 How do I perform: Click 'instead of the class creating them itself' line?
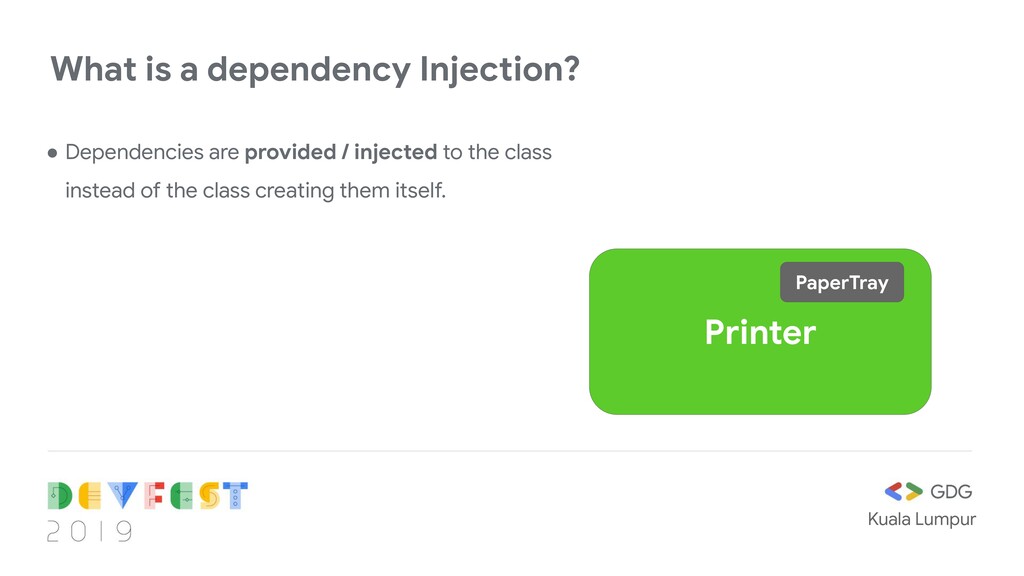tap(255, 191)
